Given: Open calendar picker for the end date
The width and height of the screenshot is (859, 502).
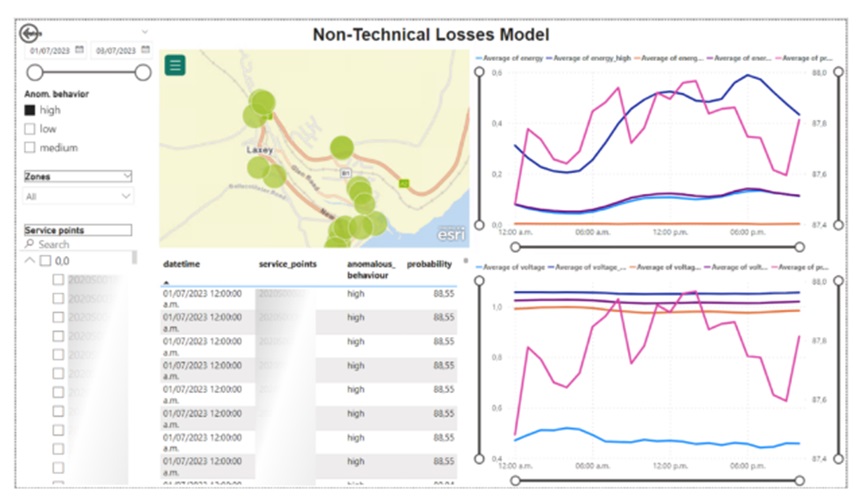Looking at the screenshot, I should pos(146,50).
